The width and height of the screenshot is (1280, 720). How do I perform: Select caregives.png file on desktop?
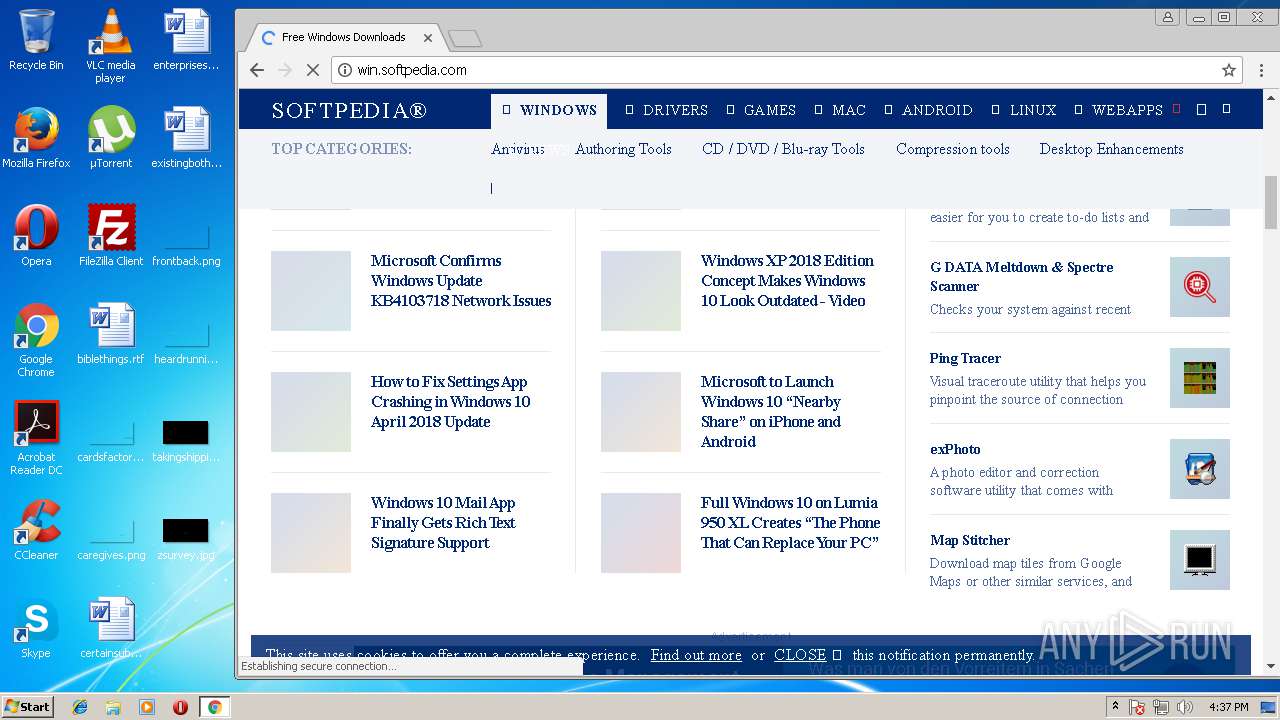pos(110,540)
